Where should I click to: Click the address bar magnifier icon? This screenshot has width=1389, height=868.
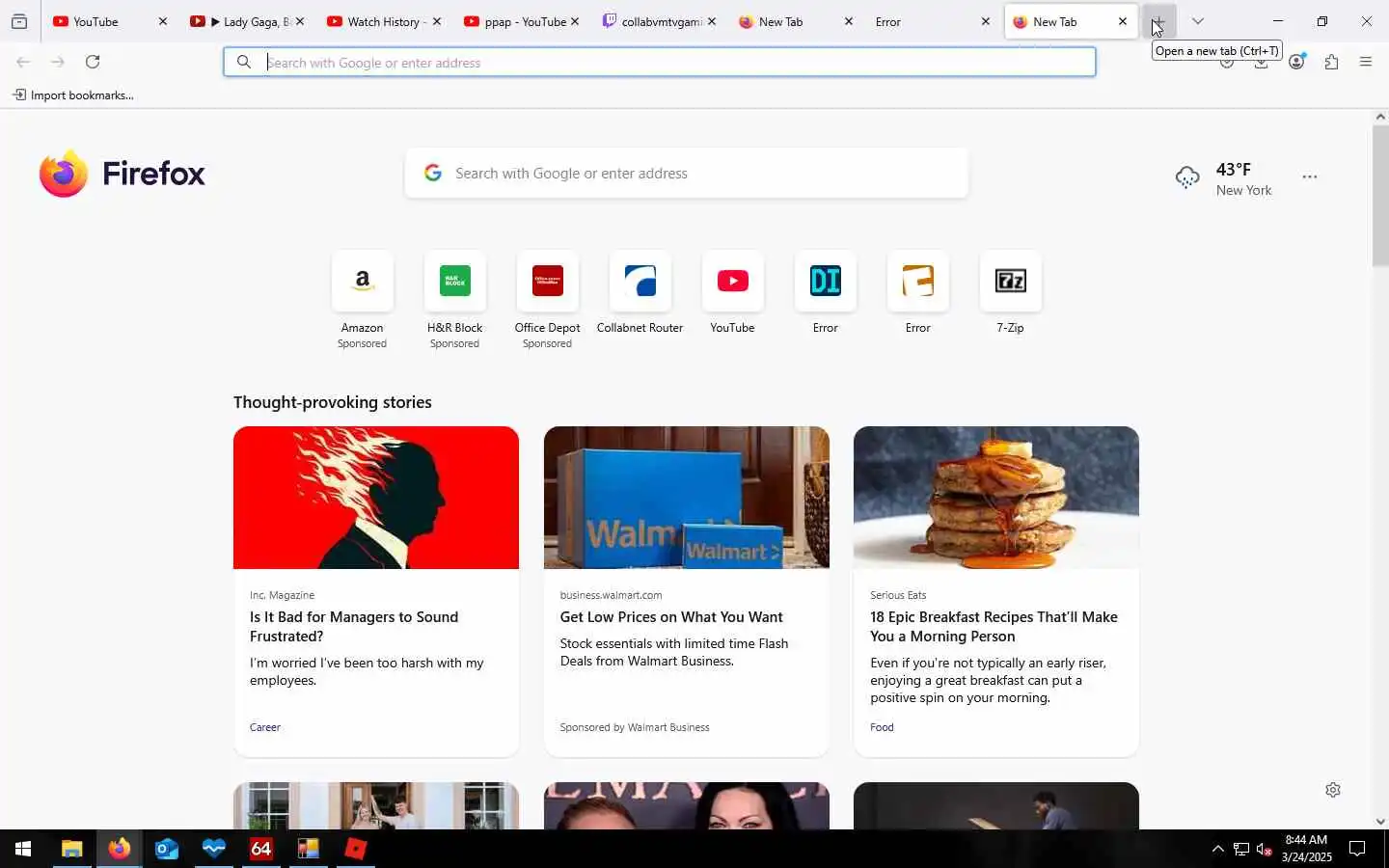pyautogui.click(x=244, y=62)
